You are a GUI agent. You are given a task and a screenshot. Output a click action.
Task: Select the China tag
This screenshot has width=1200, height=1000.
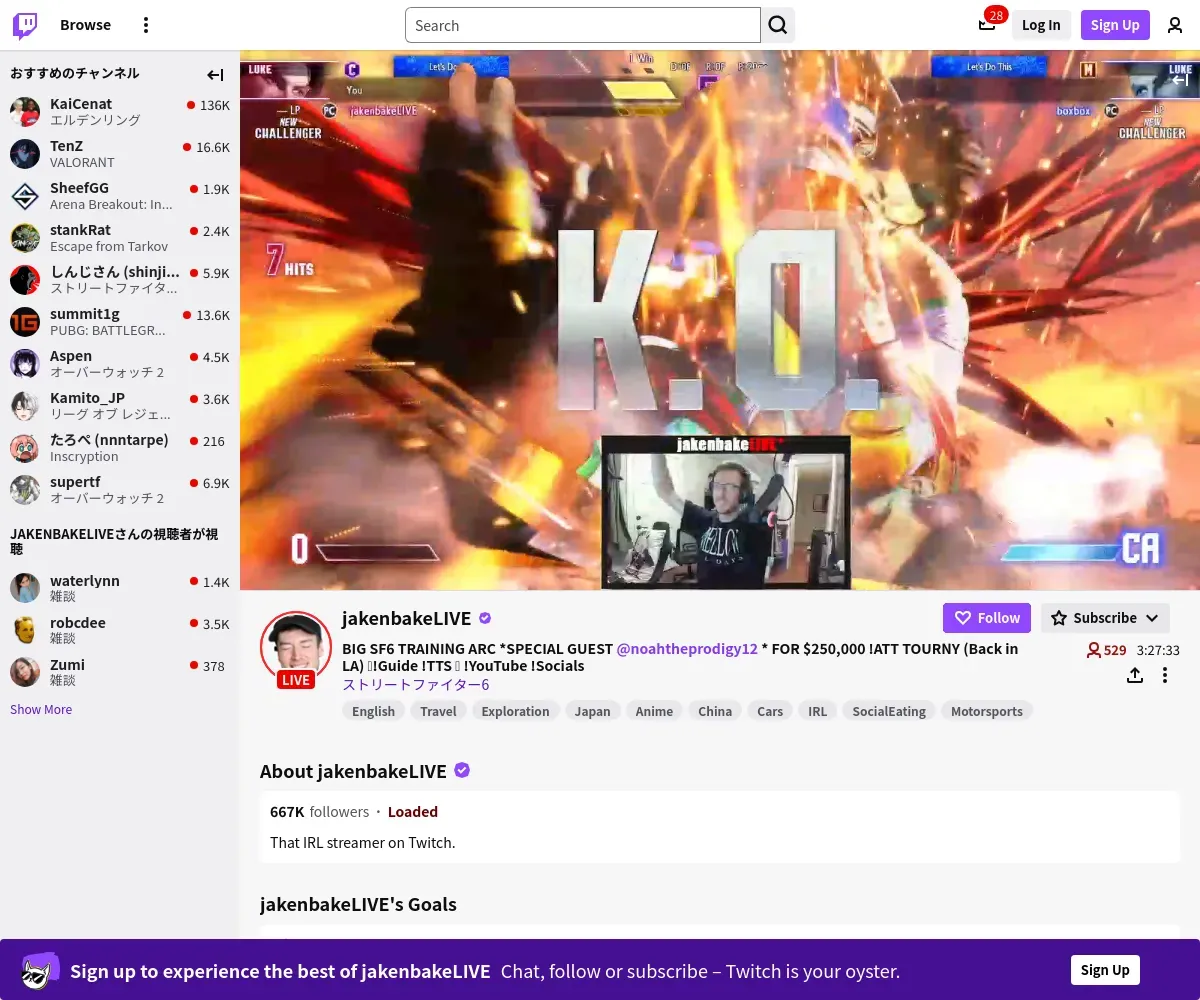tap(715, 711)
